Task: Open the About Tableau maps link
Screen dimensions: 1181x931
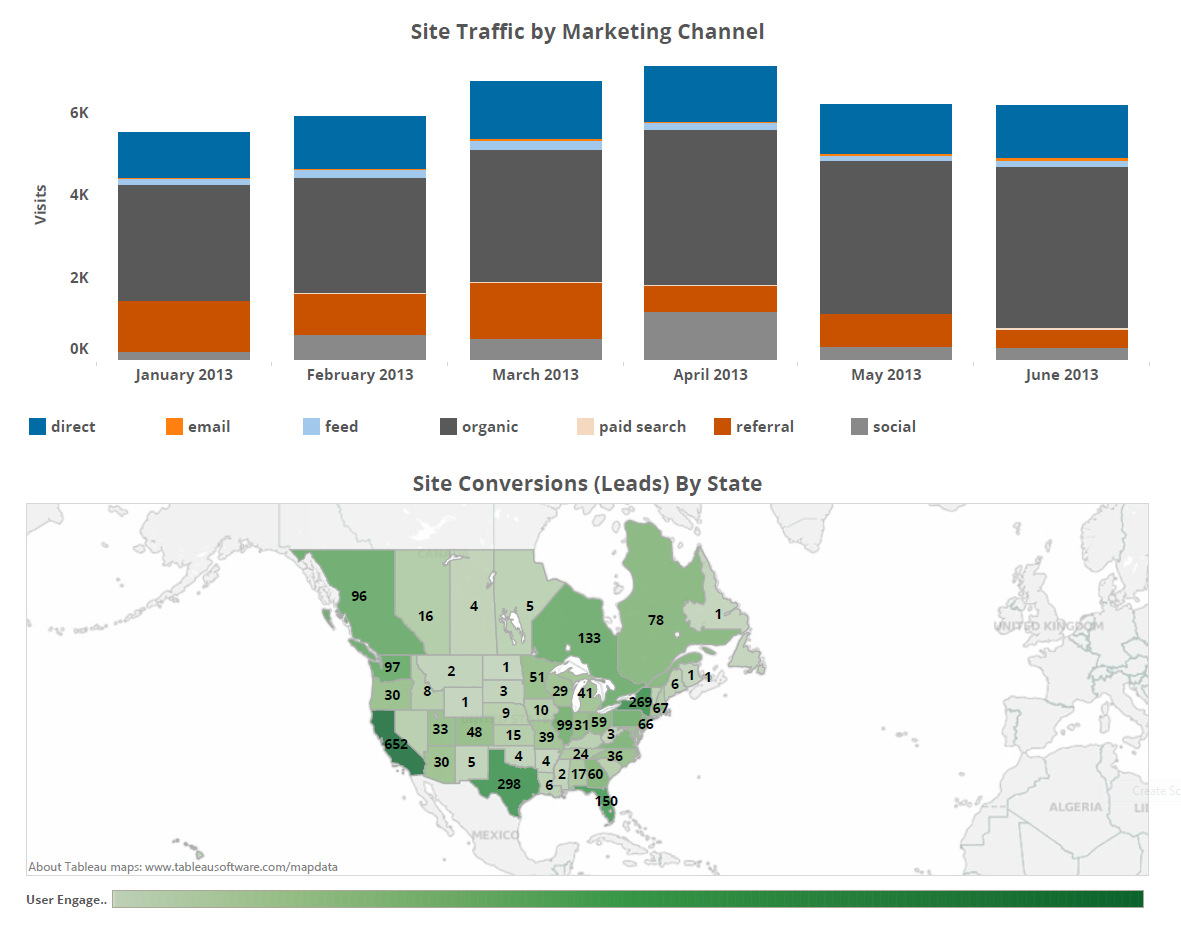Action: tap(183, 867)
